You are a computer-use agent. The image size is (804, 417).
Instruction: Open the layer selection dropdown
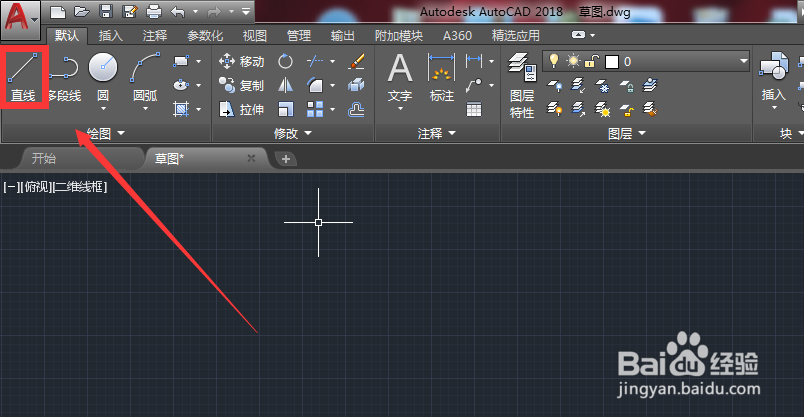tap(743, 61)
